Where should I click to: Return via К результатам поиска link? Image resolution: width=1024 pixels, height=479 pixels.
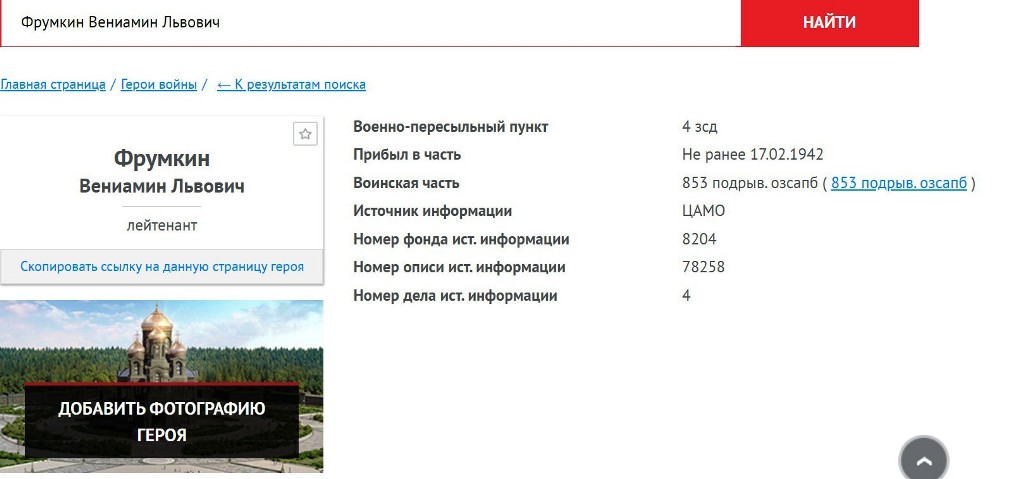pos(291,85)
